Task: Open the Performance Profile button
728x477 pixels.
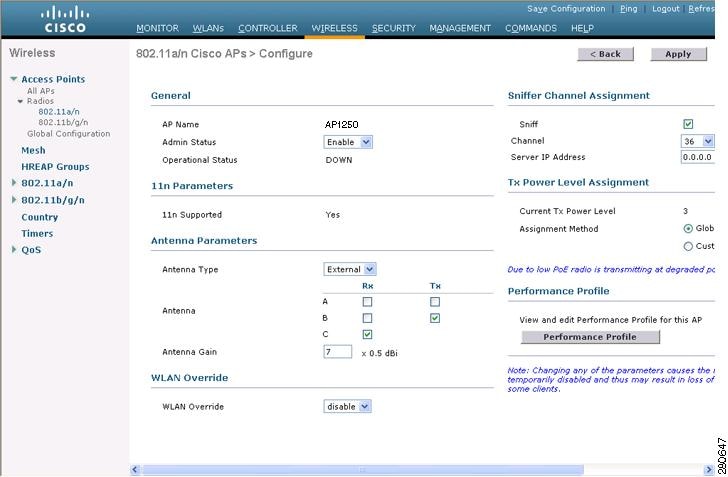Action: (590, 337)
